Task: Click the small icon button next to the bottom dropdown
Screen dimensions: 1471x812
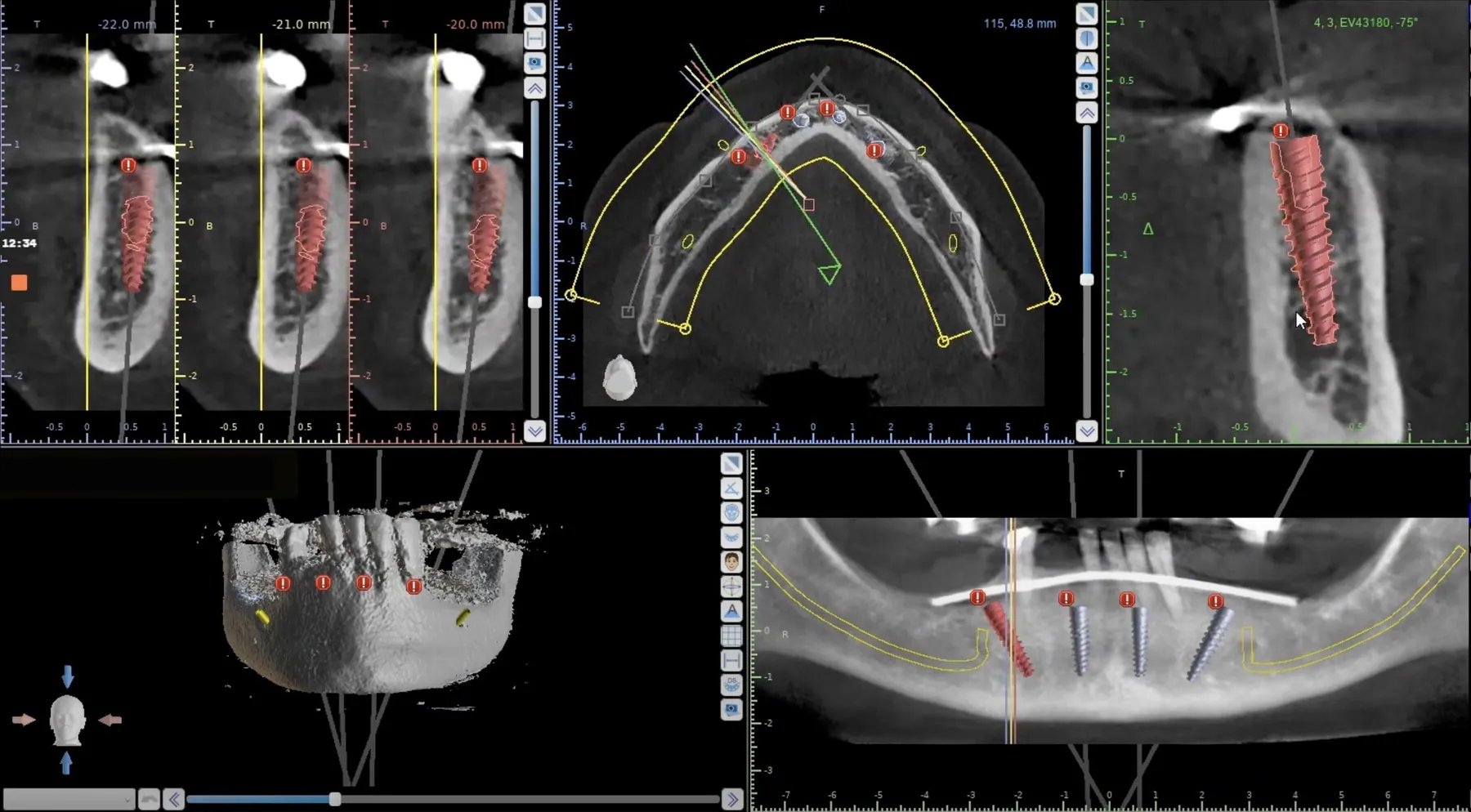Action: tap(149, 799)
